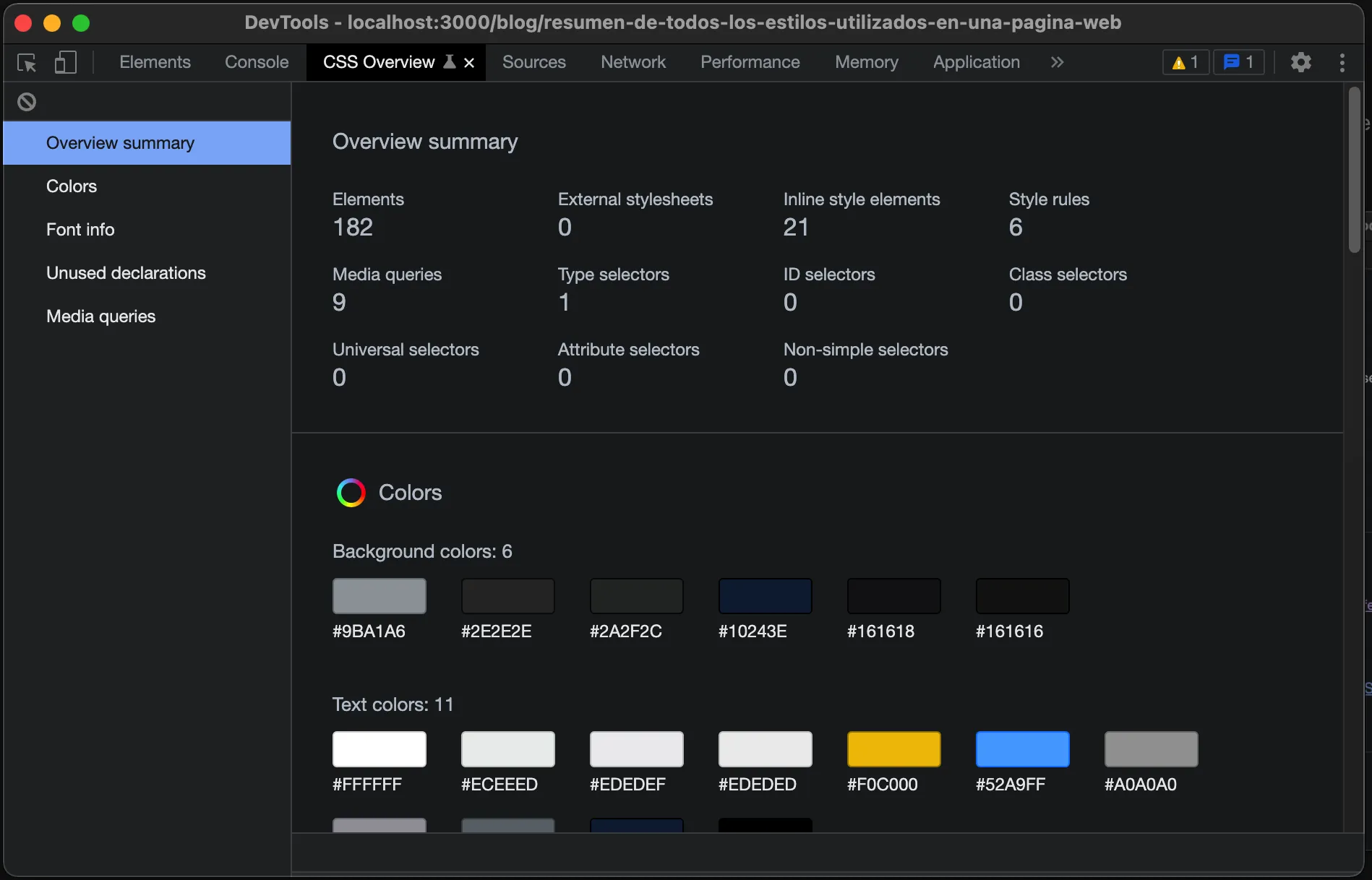The height and width of the screenshot is (880, 1372).
Task: Select the inspect element tool
Action: tap(27, 63)
